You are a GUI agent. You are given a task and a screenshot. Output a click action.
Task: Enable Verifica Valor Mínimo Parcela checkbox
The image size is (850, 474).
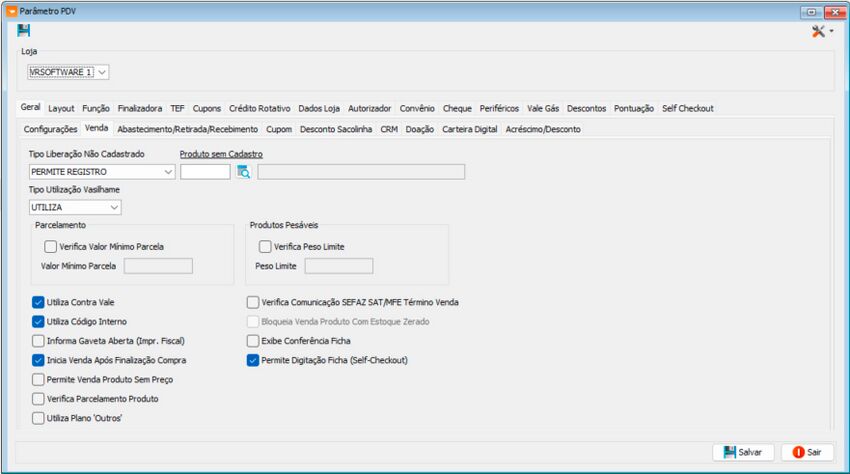pos(50,247)
